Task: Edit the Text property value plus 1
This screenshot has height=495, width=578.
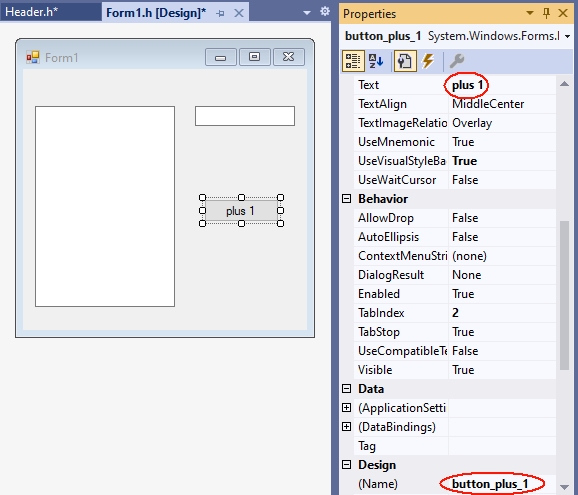Action: (502, 85)
